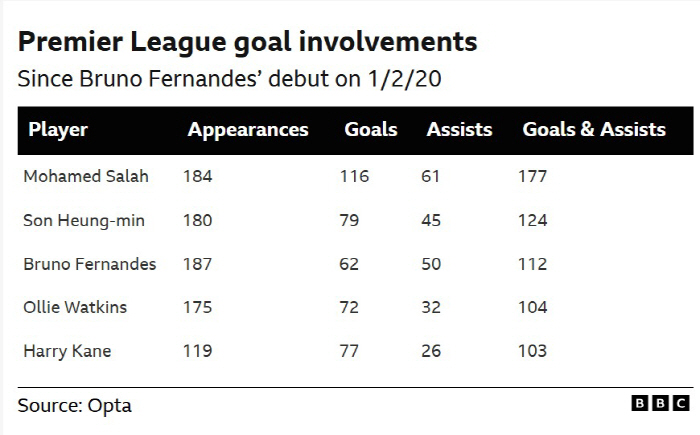
Task: Select the Son Heung-min row name
Action: (x=84, y=221)
